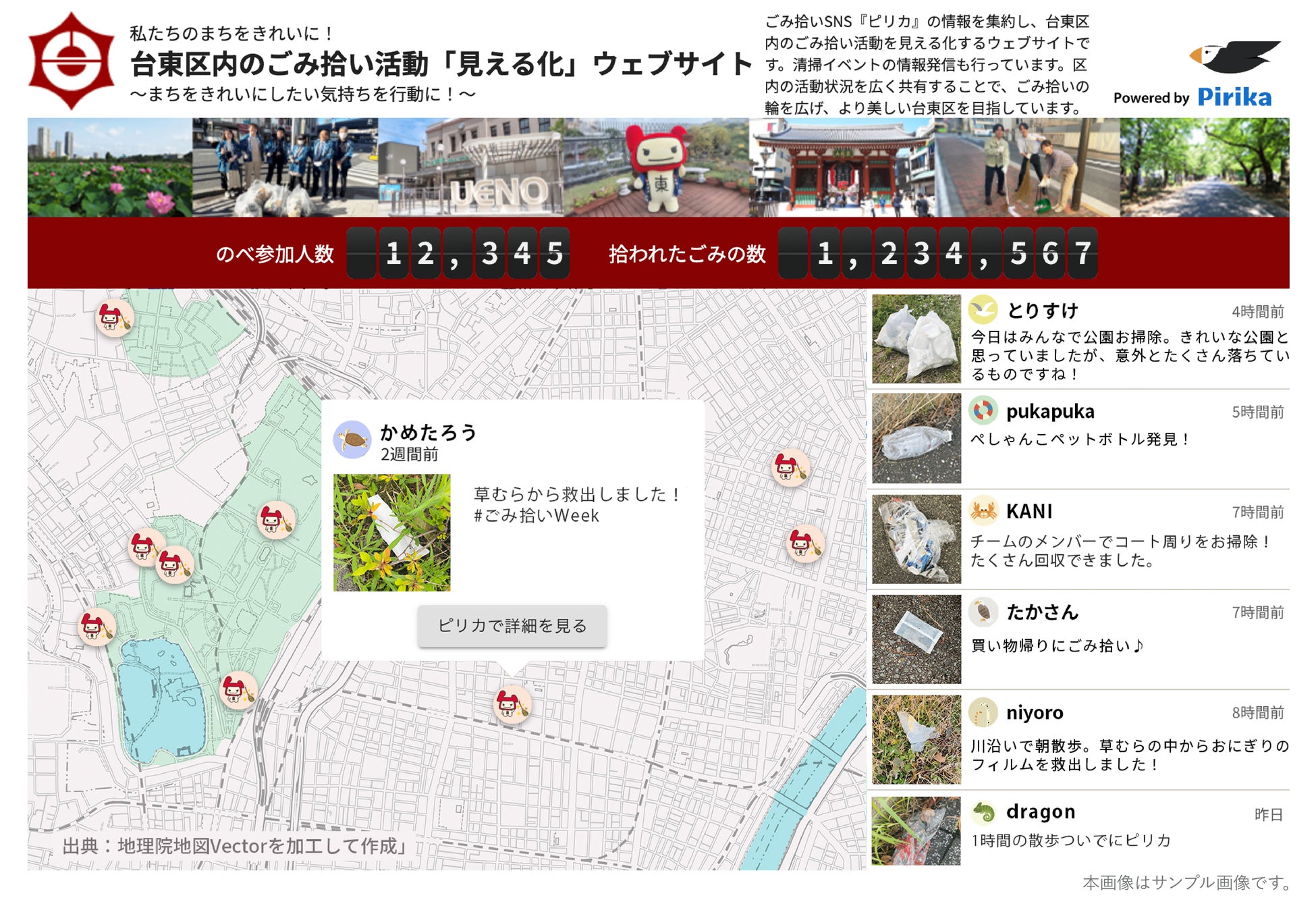The image size is (1316, 906).
Task: Click the Taito ward red emblem logo
Action: click(71, 61)
